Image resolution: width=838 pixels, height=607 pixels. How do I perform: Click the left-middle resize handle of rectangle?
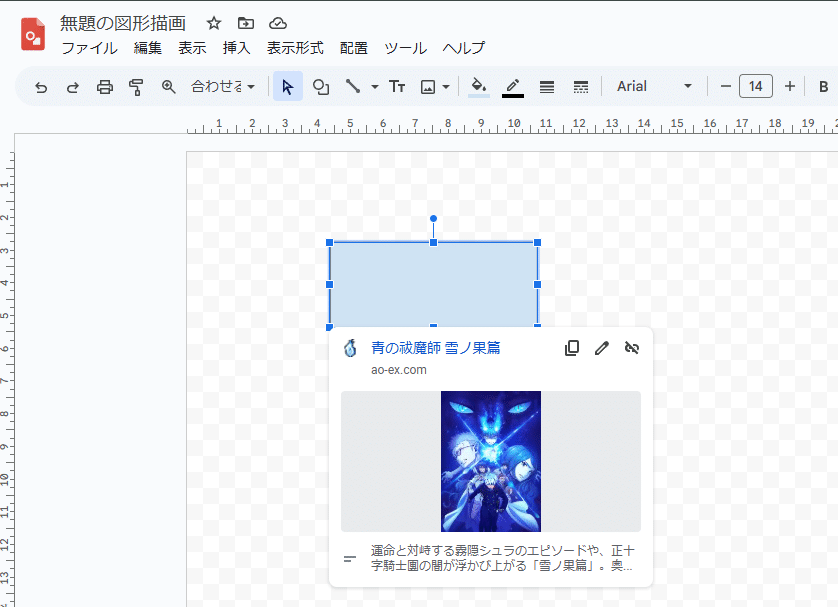[x=330, y=284]
